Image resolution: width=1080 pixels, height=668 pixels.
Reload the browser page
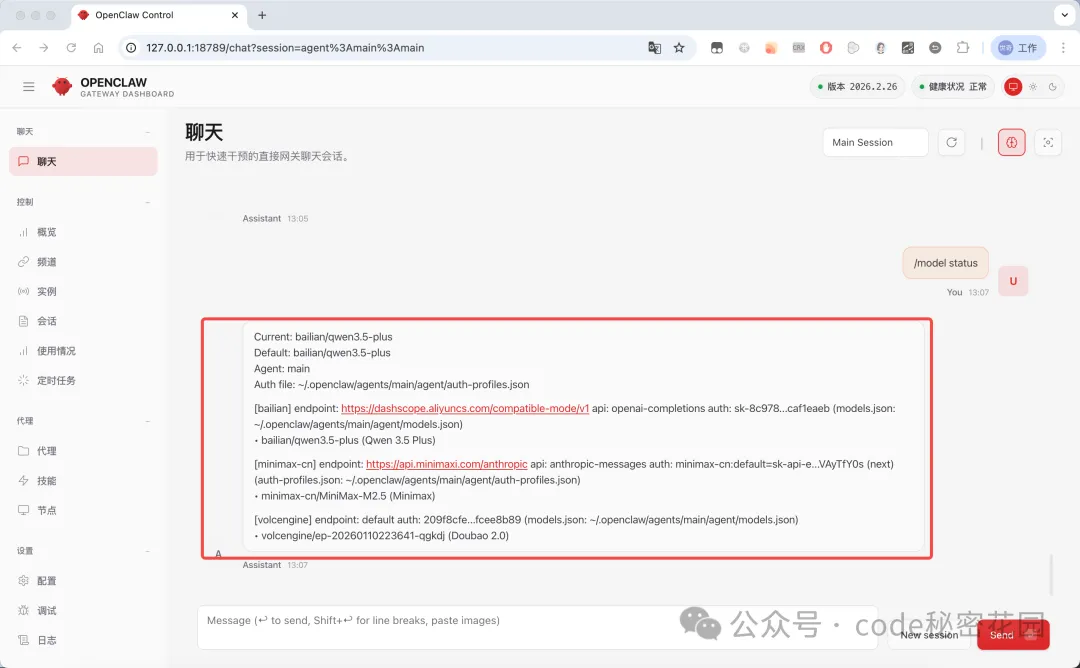(71, 48)
